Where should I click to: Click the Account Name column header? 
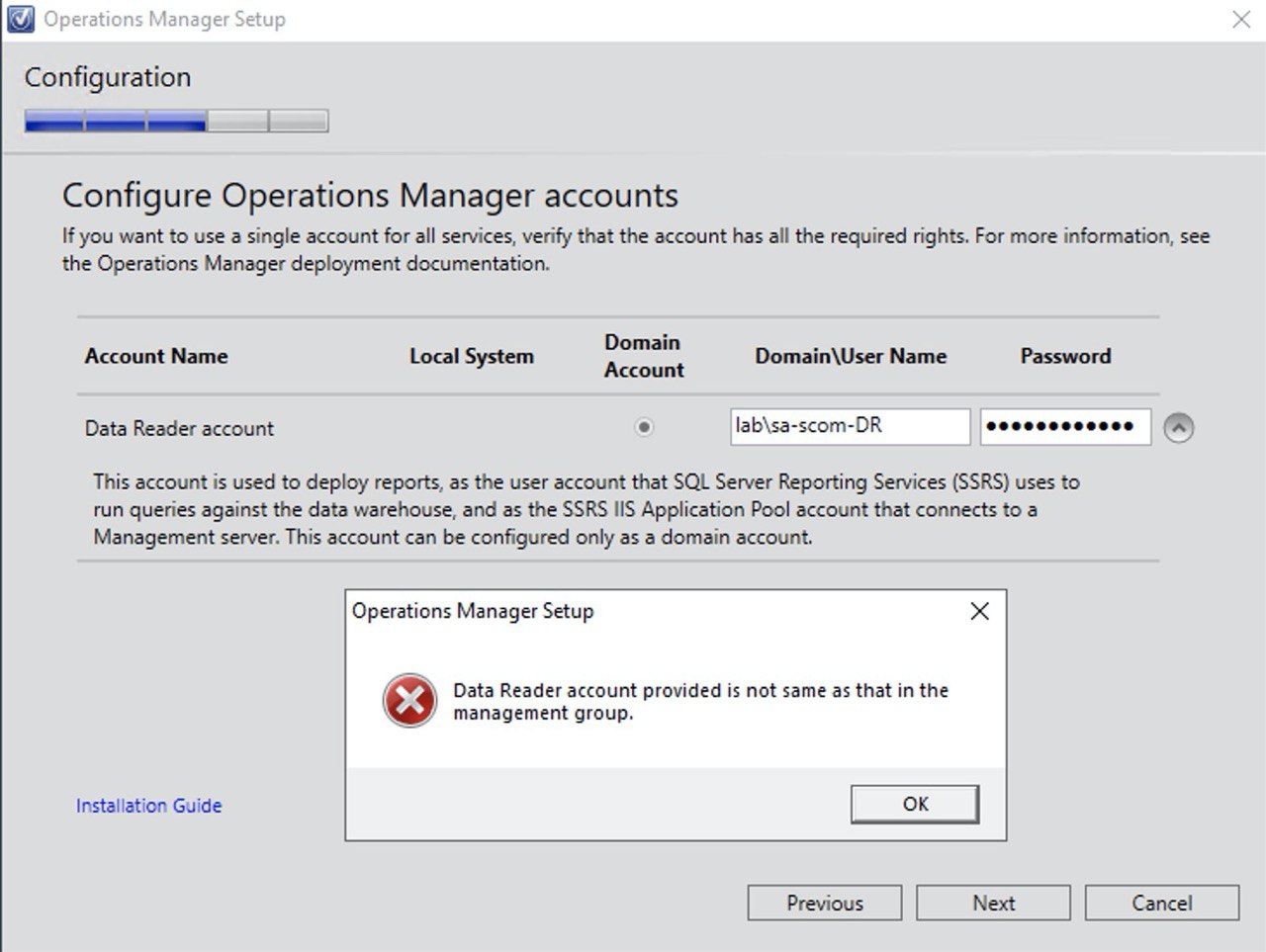(156, 356)
